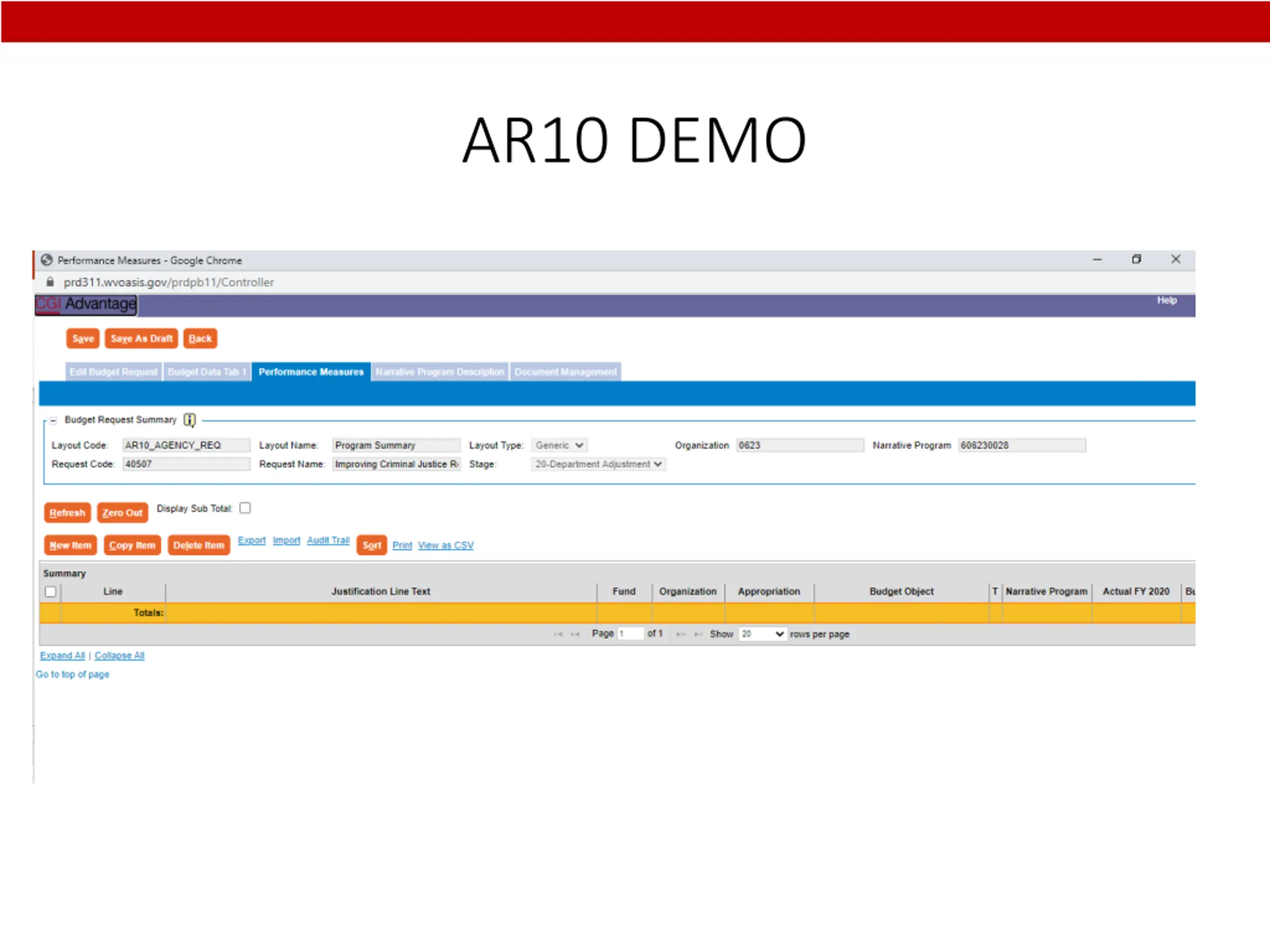Click the New Item button
1270x952 pixels.
[70, 545]
